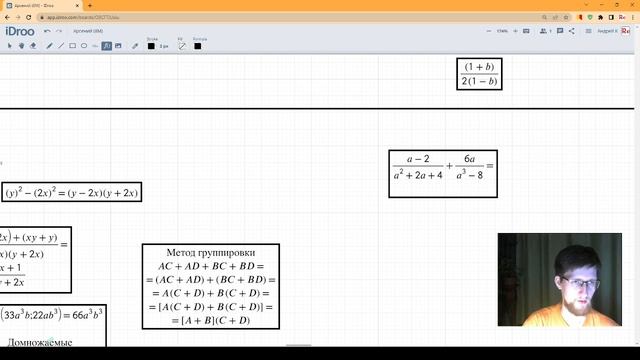The image size is (640, 360).
Task: Select the ellipse shape tool
Action: tap(84, 46)
